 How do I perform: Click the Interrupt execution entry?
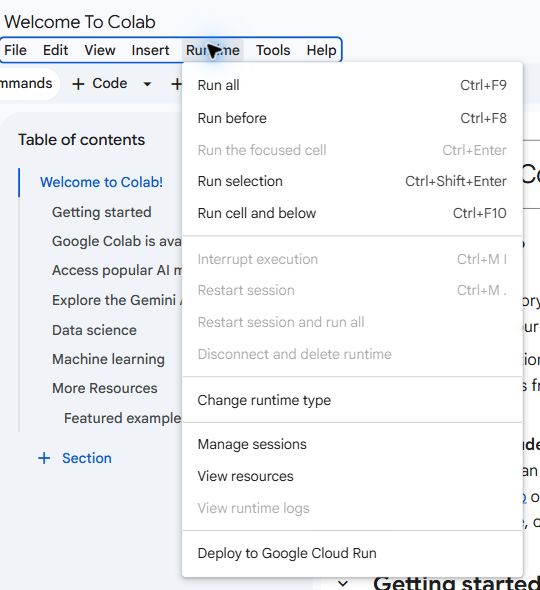click(x=352, y=259)
